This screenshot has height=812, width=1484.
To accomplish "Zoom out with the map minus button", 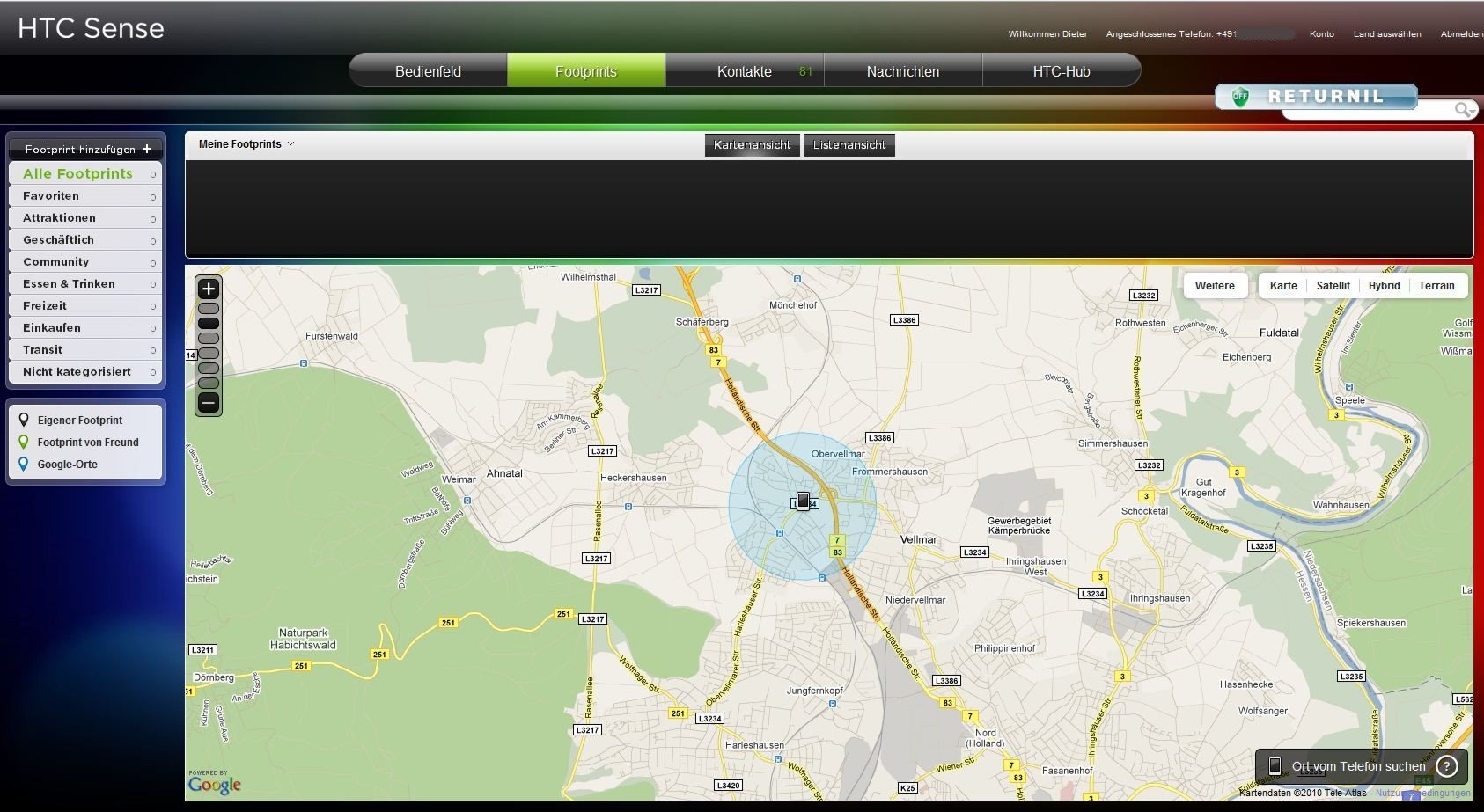I will click(209, 403).
